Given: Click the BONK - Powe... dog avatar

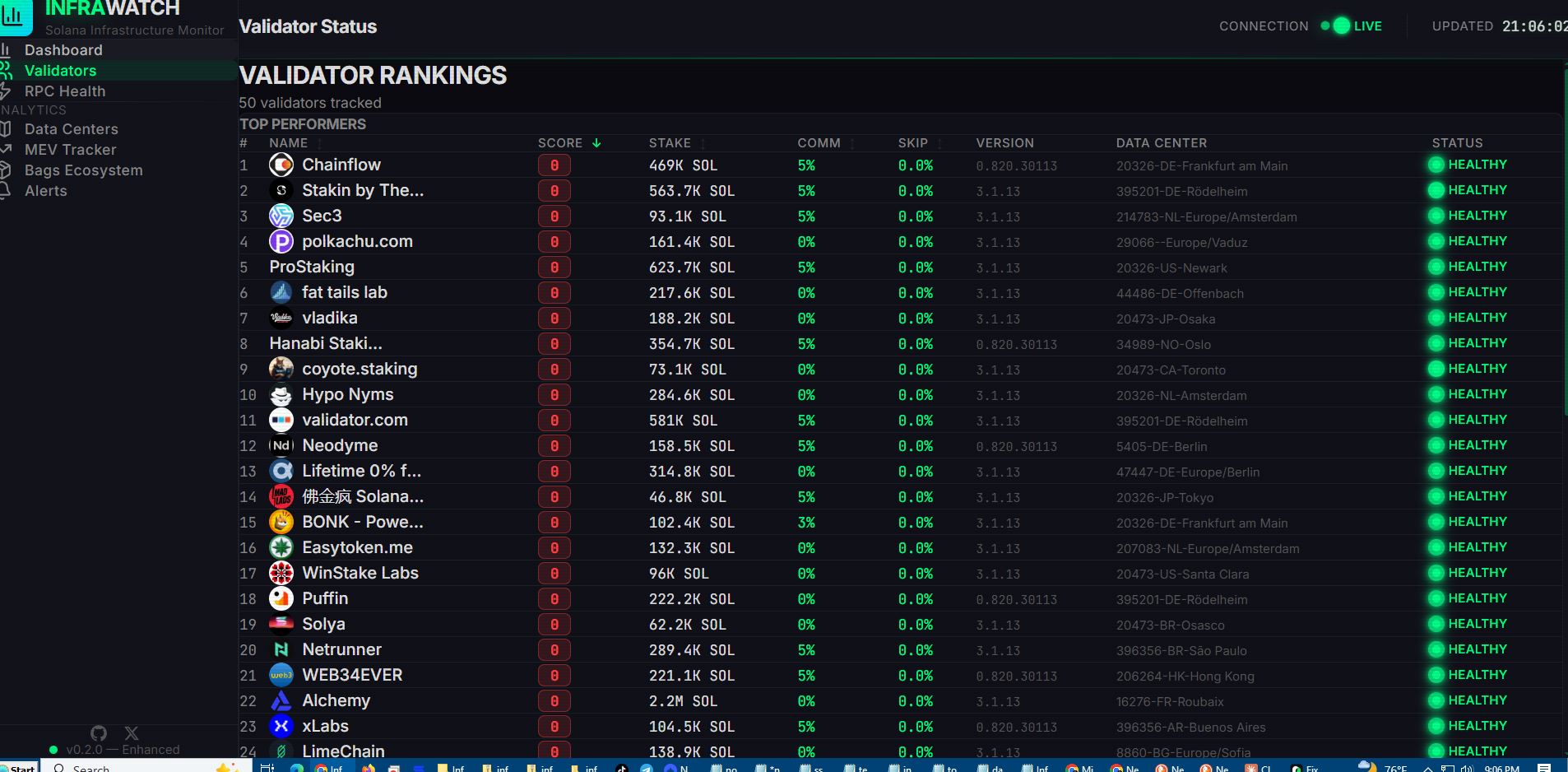Looking at the screenshot, I should tap(281, 522).
